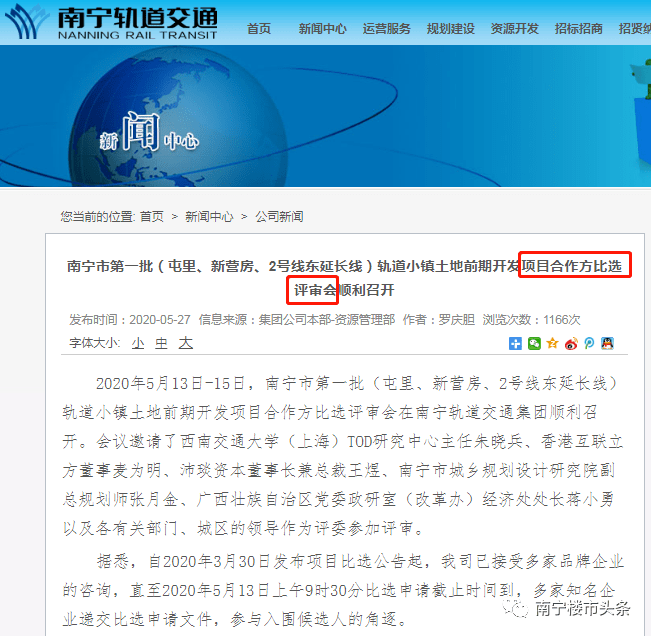Image resolution: width=651 pixels, height=636 pixels.
Task: Open the 资源开发 navigation menu item
Action: [514, 29]
